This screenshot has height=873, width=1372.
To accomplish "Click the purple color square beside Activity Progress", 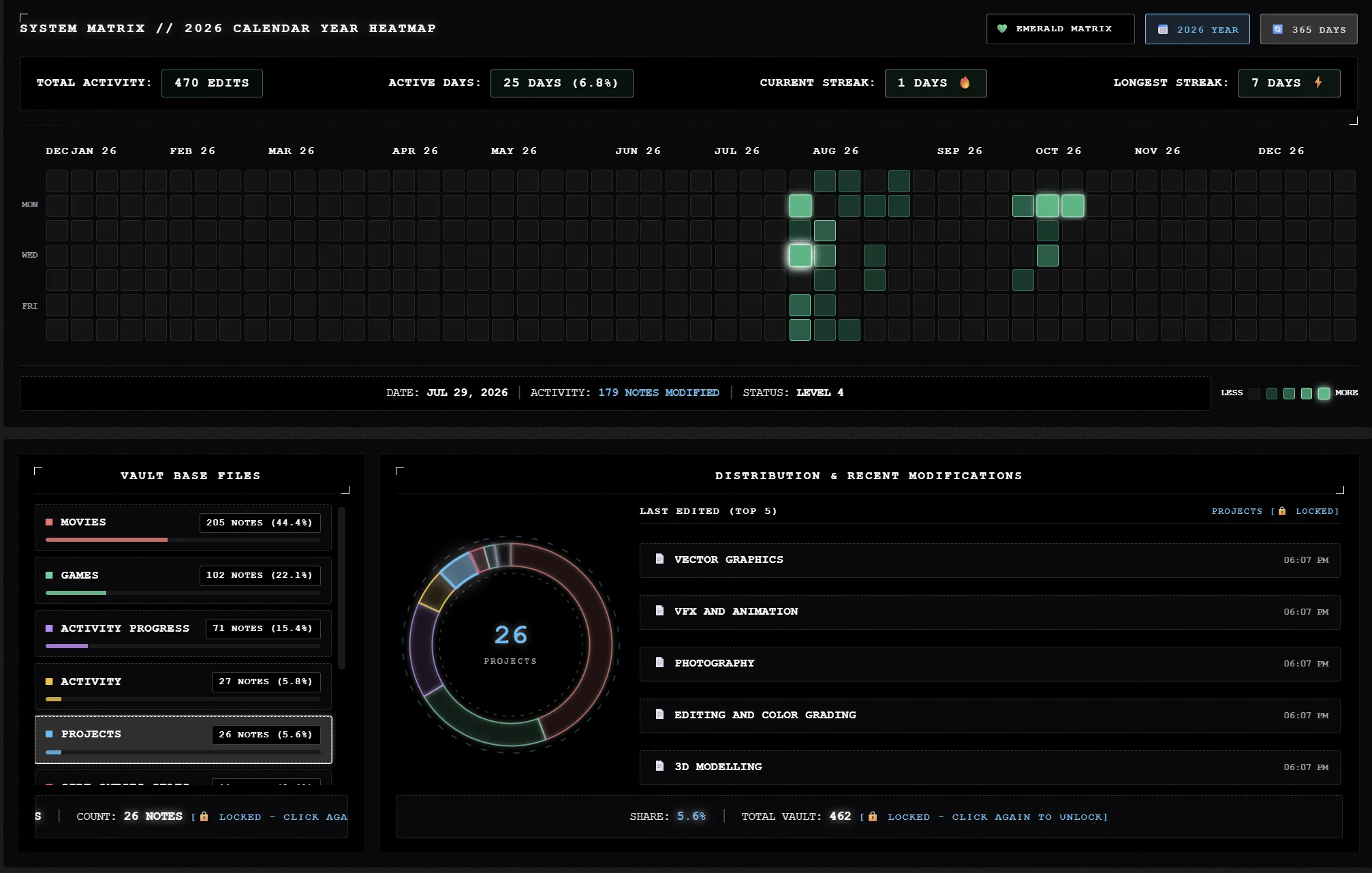I will tap(49, 628).
